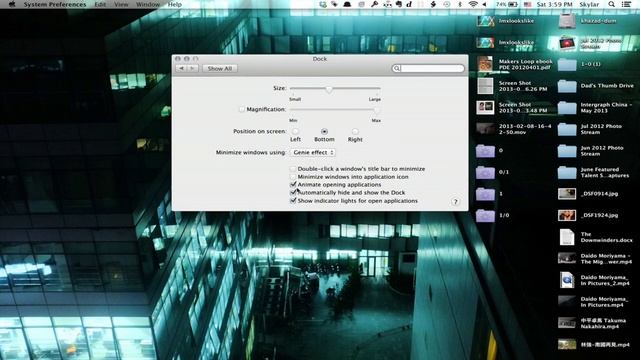Viewport: 640px width, 360px height.
Task: Toggle Animate opening applications checkbox
Action: (293, 184)
